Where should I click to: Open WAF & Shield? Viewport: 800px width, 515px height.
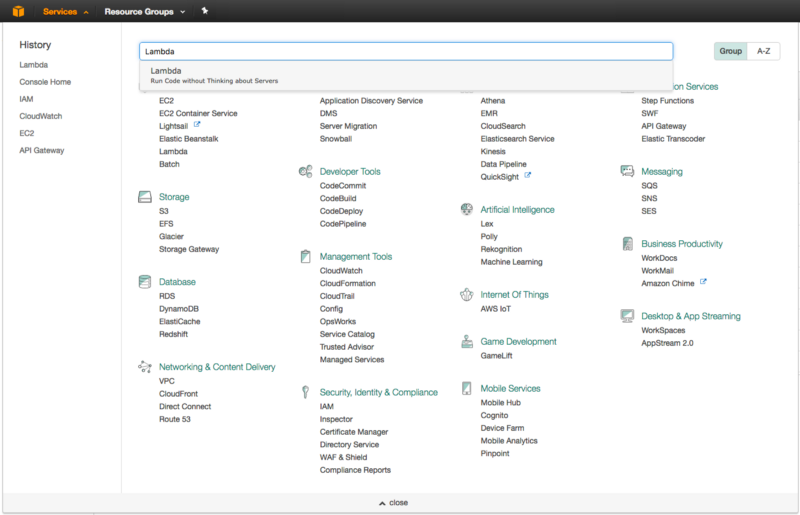343,457
